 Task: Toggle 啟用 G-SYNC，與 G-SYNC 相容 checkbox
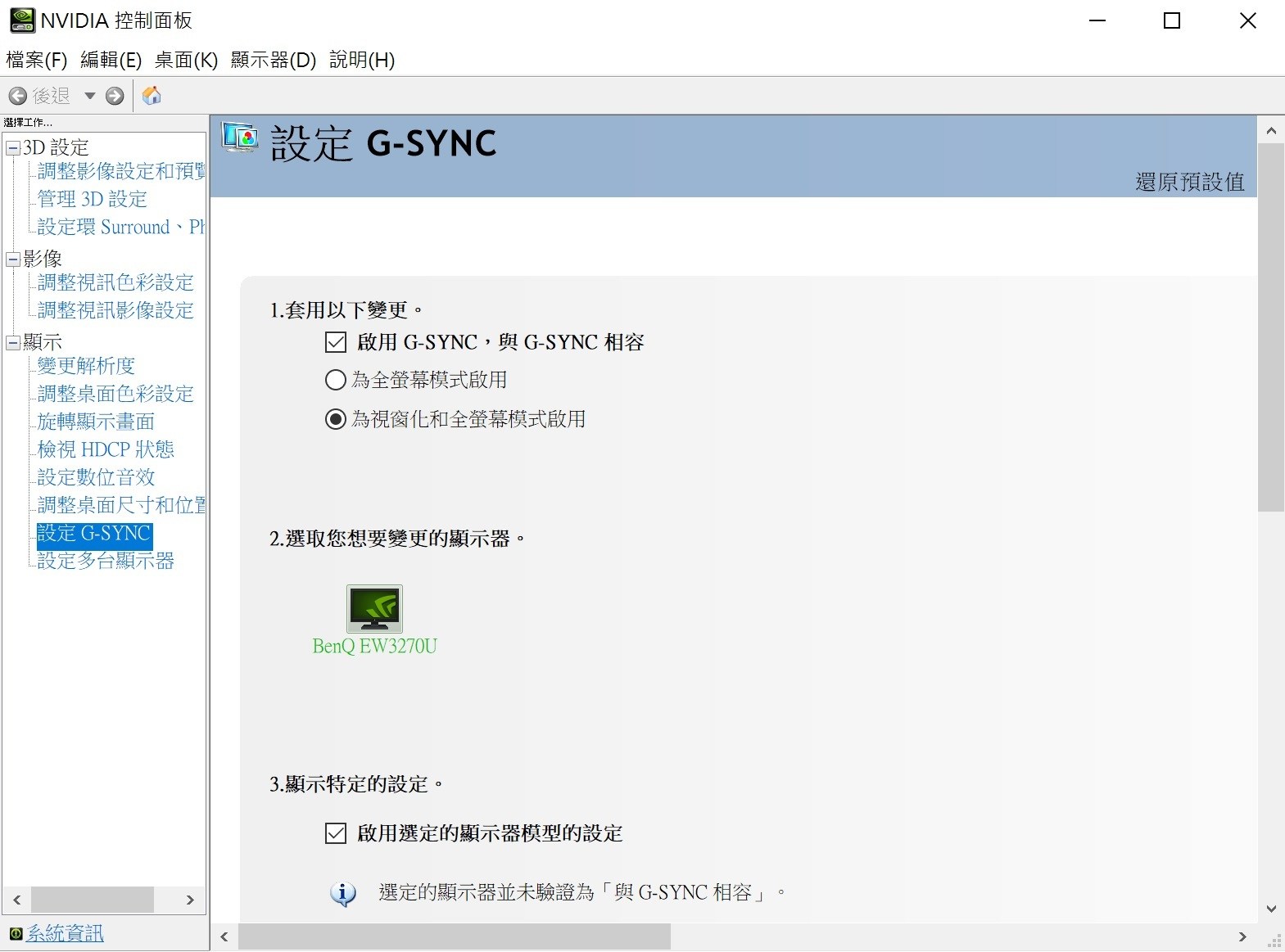[336, 342]
